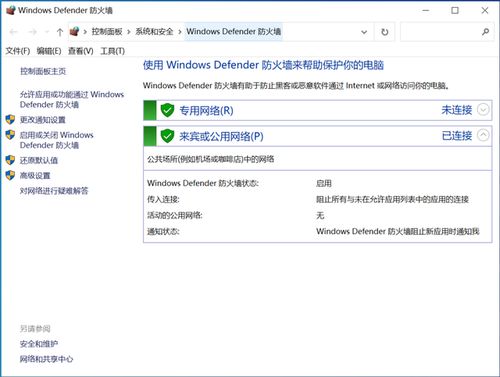This screenshot has width=500, height=377.
Task: Click the green shield beside 专用网络(R)
Action: tap(167, 110)
